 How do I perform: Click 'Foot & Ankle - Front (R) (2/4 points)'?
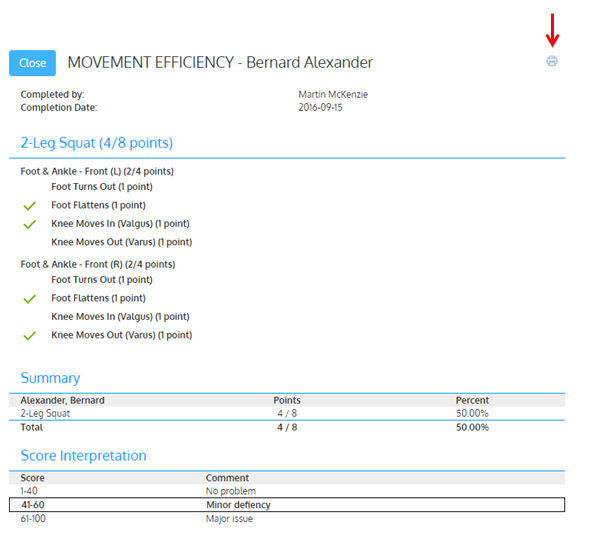(x=98, y=264)
